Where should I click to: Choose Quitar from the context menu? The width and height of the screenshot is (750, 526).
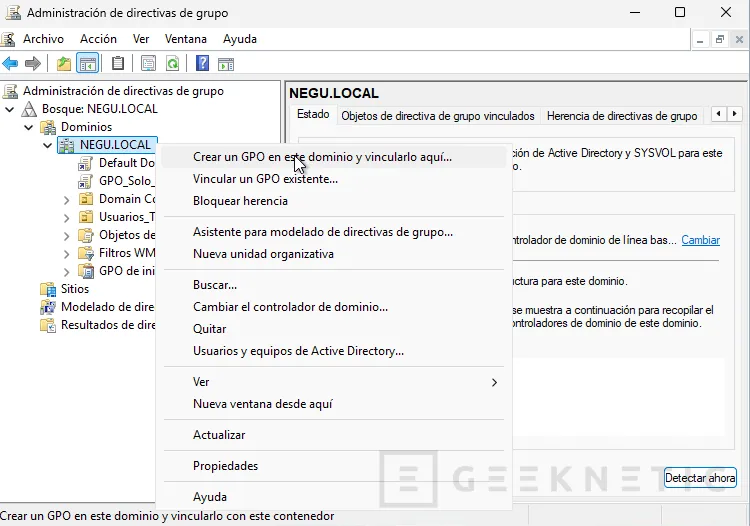(x=334, y=329)
